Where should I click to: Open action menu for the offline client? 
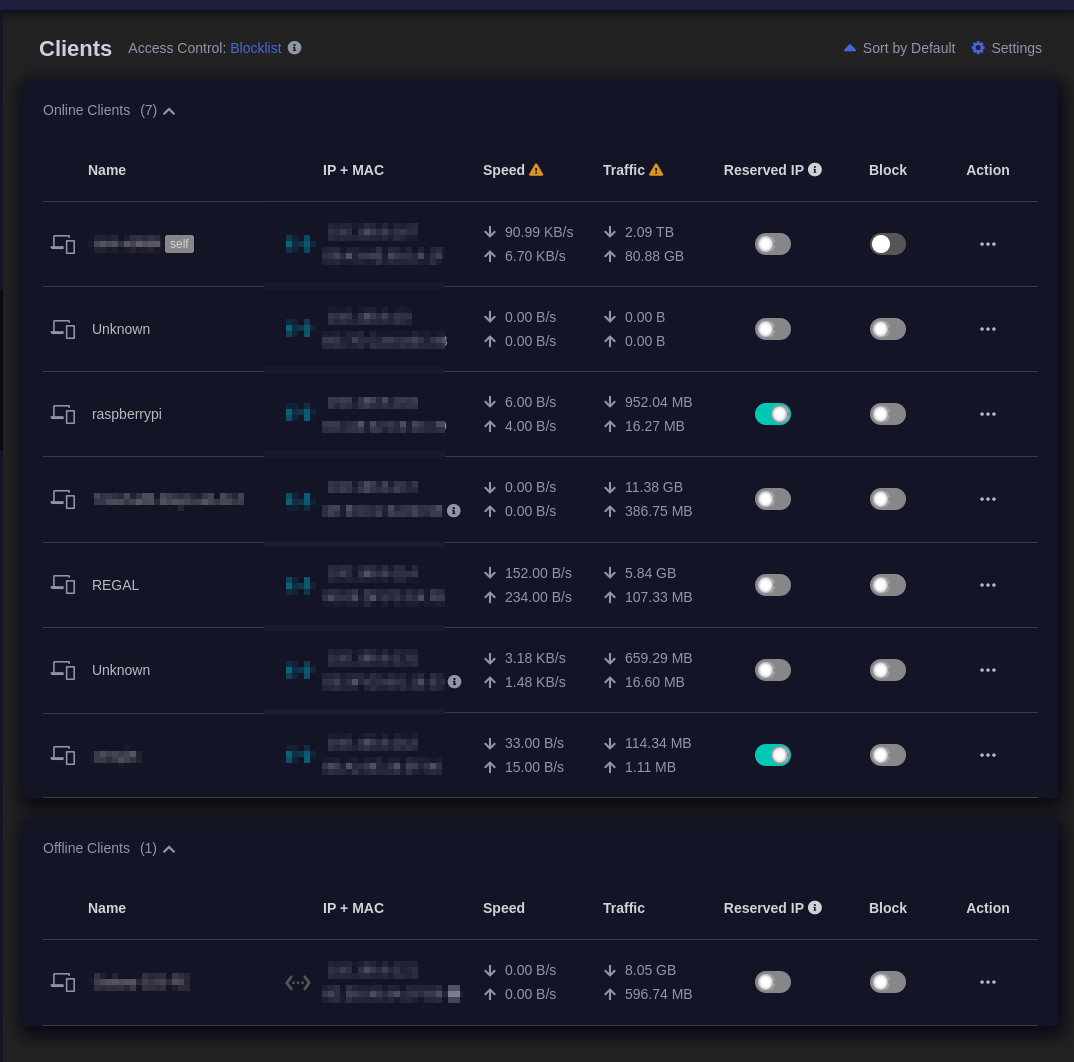point(988,982)
